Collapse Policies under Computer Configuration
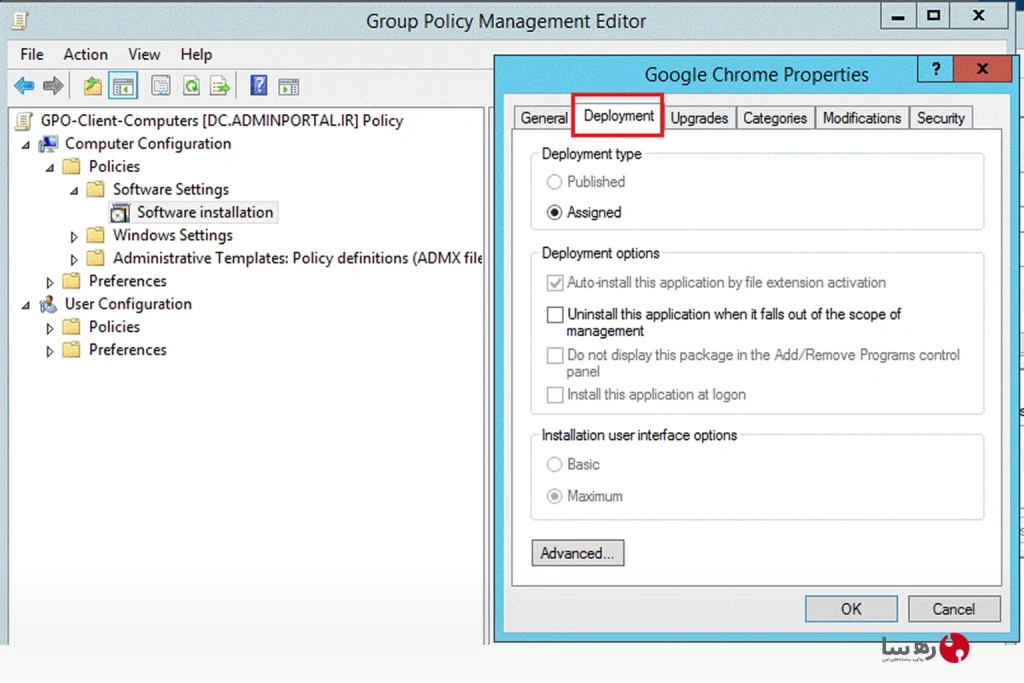The height and width of the screenshot is (683, 1024). pos(50,168)
